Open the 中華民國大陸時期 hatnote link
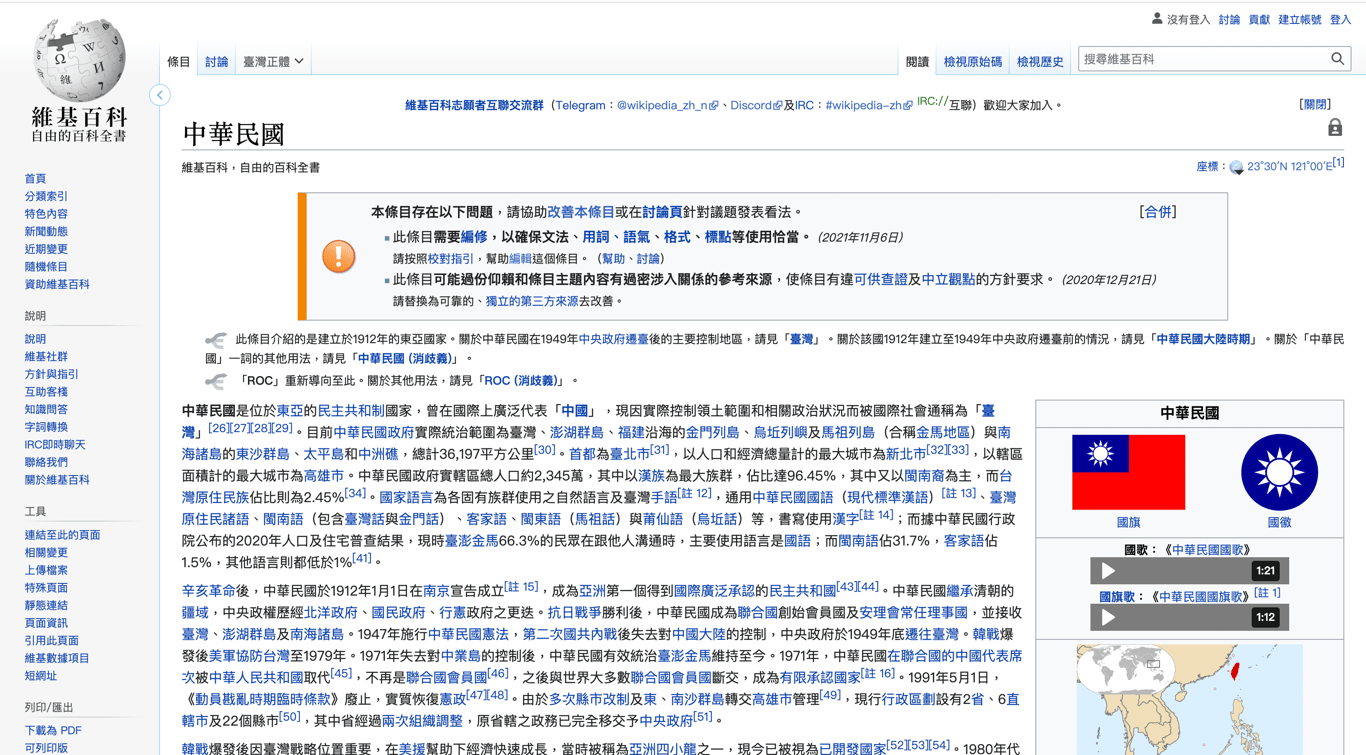 pyautogui.click(x=1203, y=339)
